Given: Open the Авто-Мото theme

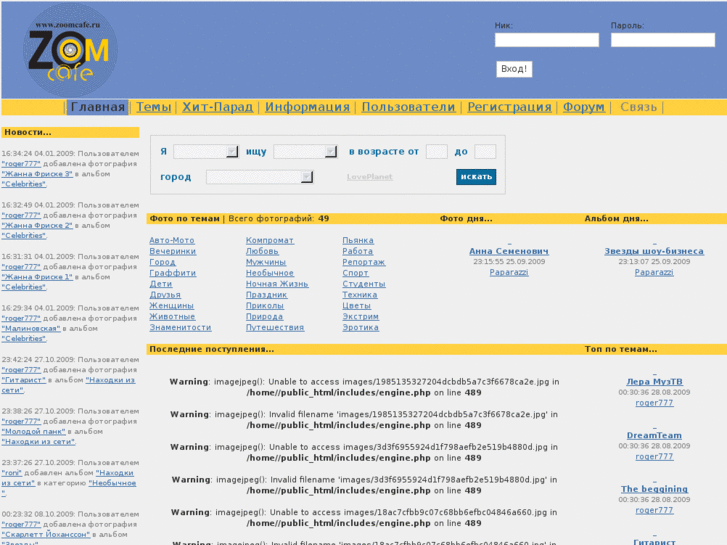Looking at the screenshot, I should 172,240.
